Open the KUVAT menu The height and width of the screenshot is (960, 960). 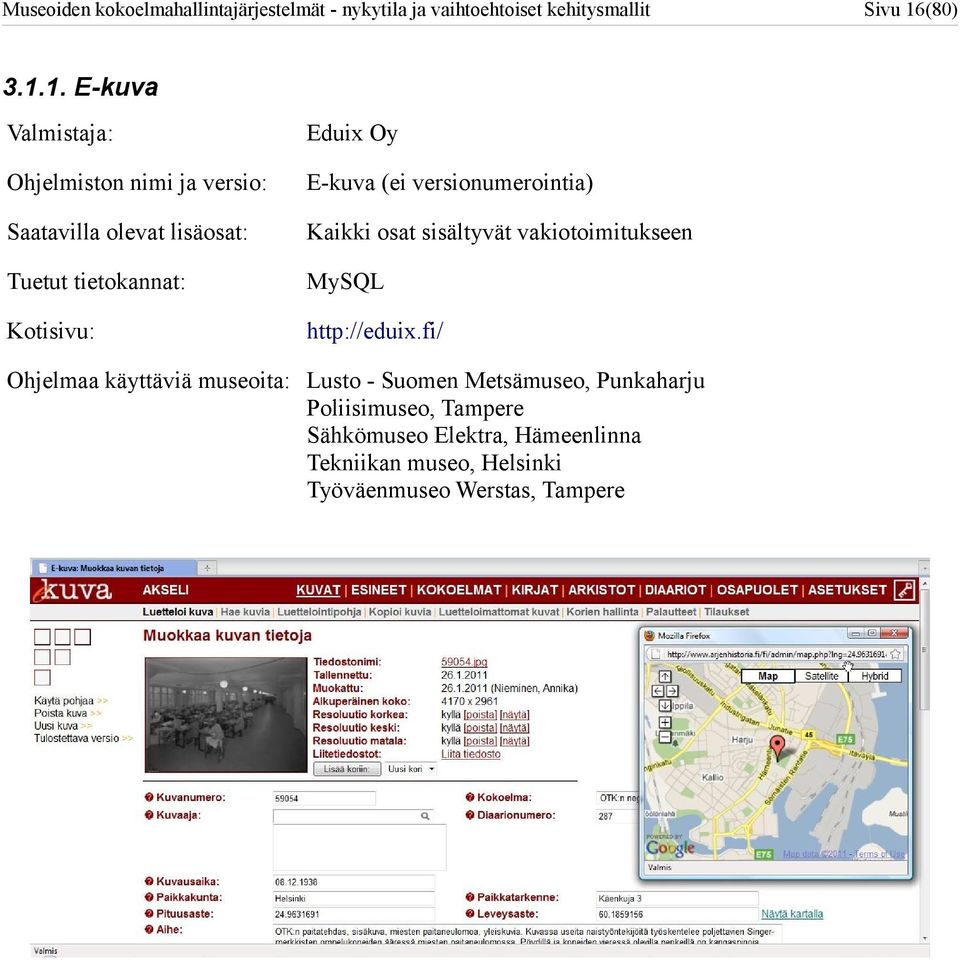coord(318,590)
